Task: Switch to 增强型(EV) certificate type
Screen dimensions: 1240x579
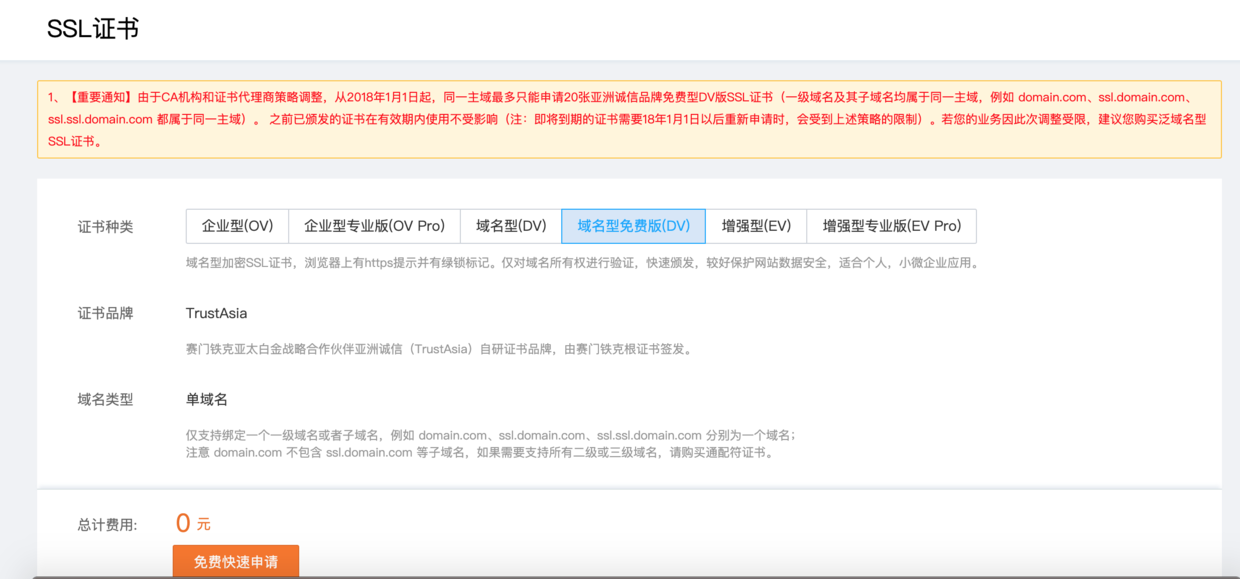Action: [x=756, y=226]
